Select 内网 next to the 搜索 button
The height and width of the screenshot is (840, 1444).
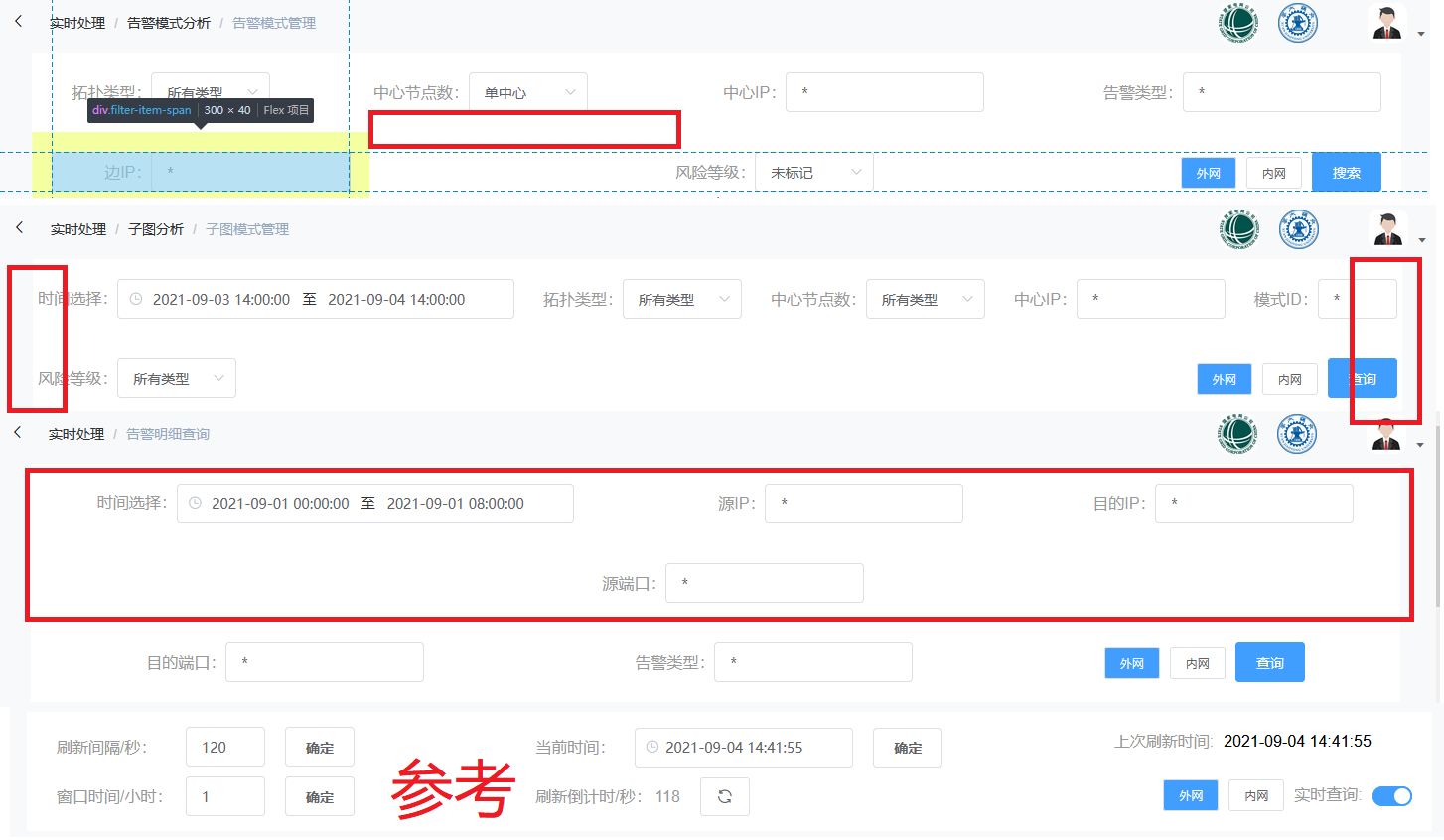click(1274, 173)
